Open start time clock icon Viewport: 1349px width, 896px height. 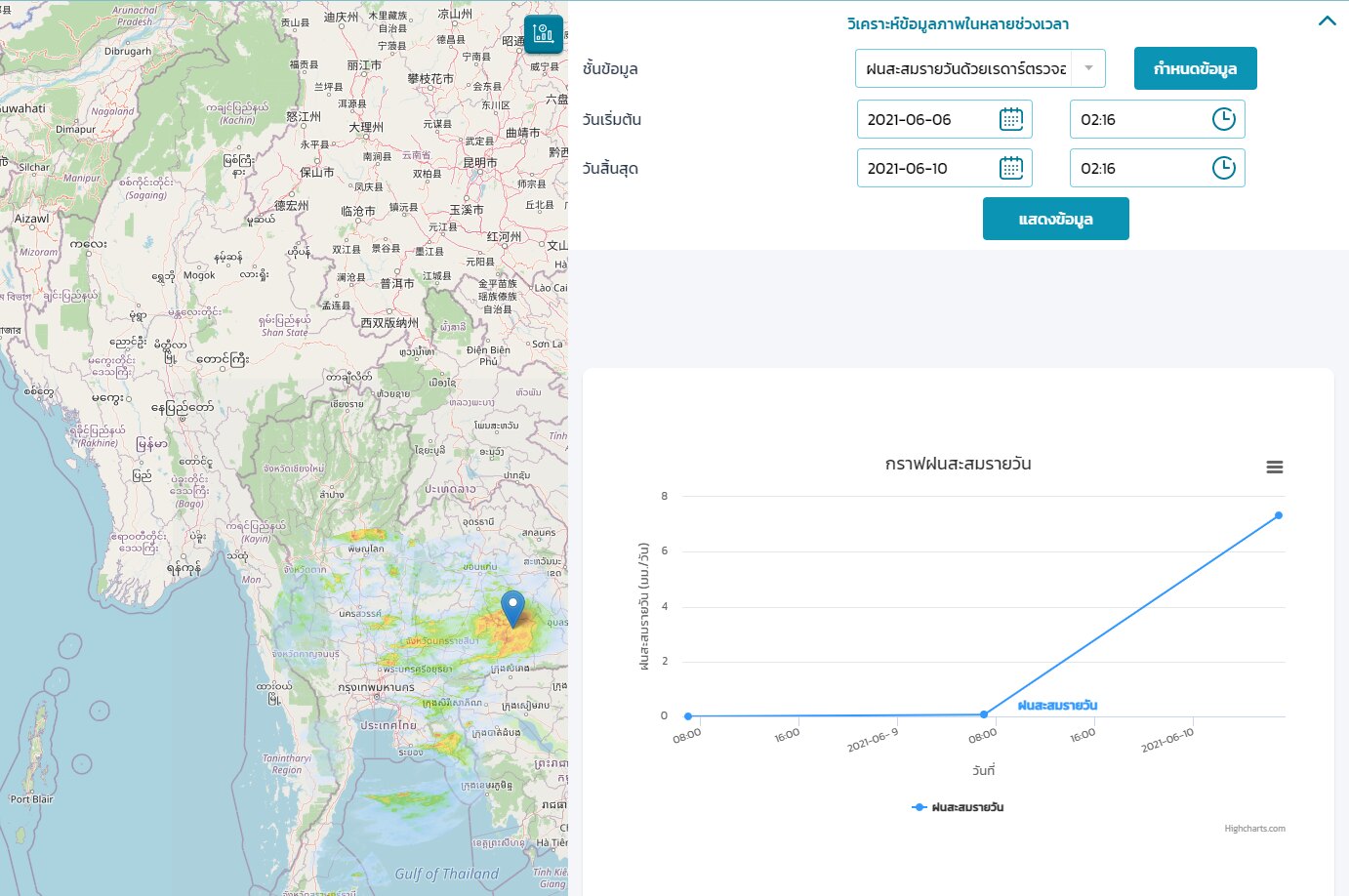tap(1223, 119)
